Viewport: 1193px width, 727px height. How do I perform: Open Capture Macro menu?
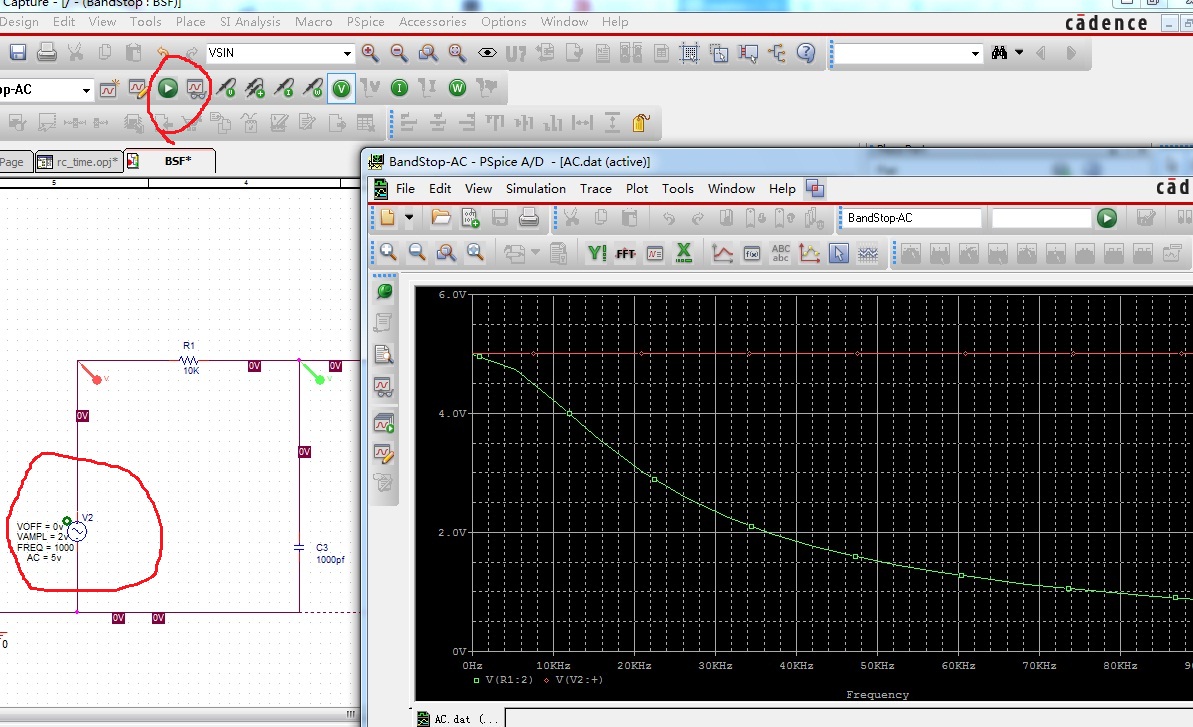[x=313, y=22]
